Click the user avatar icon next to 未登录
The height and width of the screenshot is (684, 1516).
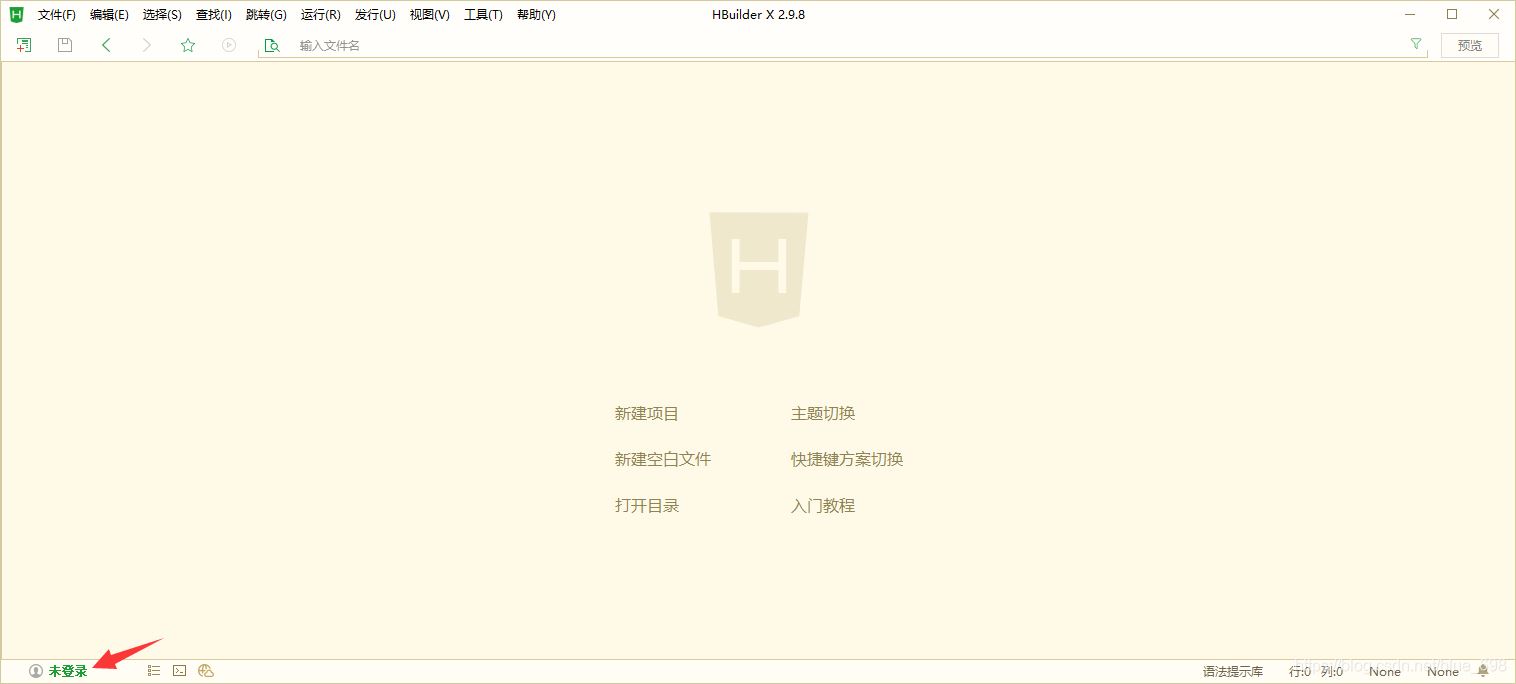point(36,670)
